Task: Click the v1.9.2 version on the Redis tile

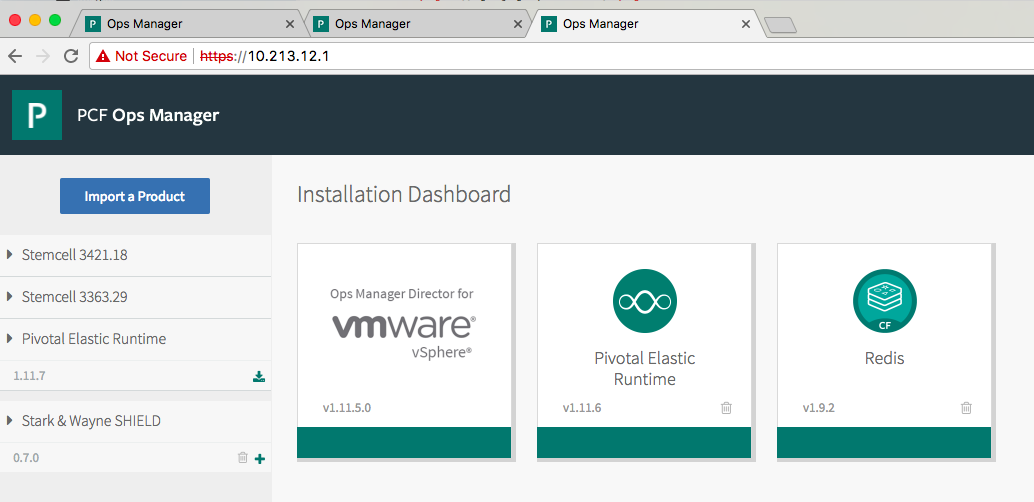Action: point(818,408)
